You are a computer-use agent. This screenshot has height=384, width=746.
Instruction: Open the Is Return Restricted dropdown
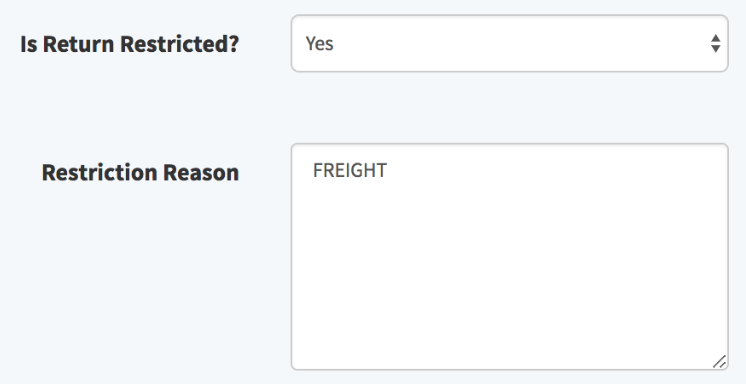510,43
